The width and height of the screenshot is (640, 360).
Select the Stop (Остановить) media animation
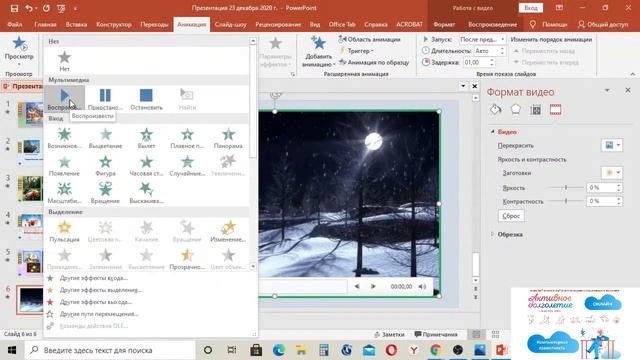[x=146, y=99]
